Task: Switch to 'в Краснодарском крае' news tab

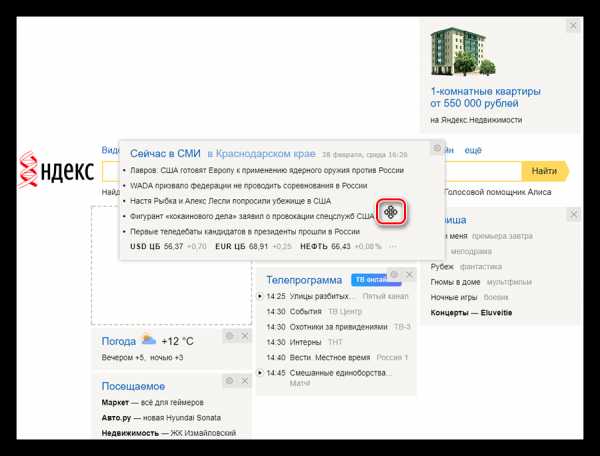Action: pyautogui.click(x=261, y=154)
